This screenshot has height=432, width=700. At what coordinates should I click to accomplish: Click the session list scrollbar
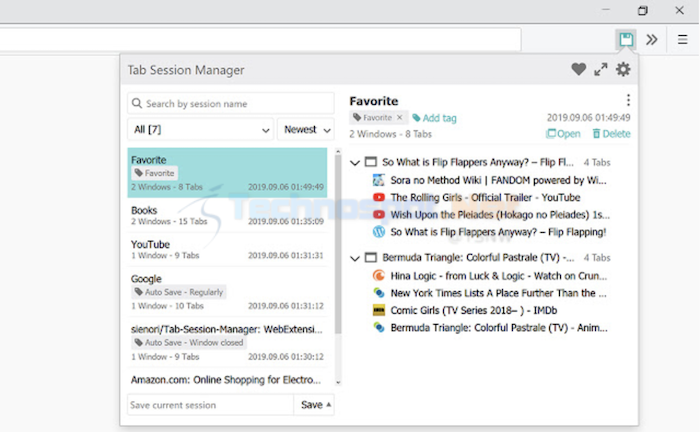(338, 243)
